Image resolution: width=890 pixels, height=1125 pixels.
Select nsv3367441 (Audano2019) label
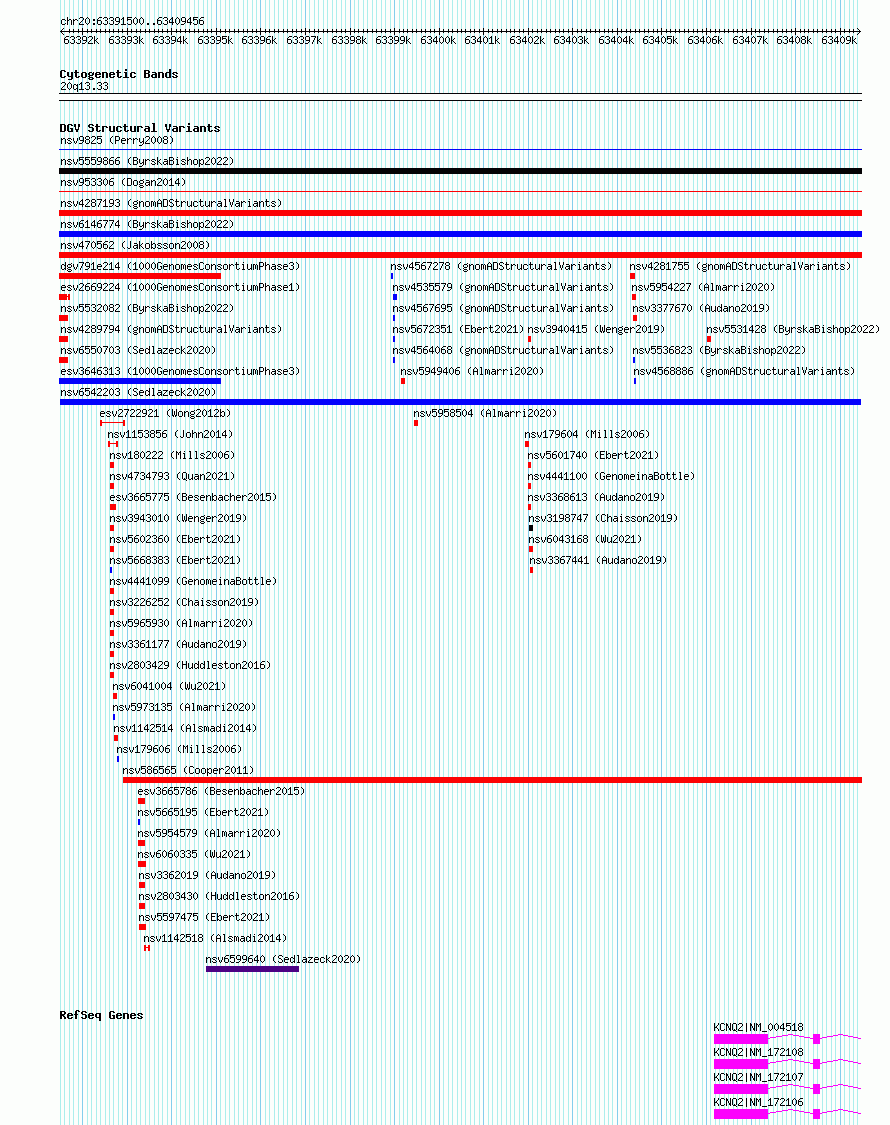pos(598,560)
